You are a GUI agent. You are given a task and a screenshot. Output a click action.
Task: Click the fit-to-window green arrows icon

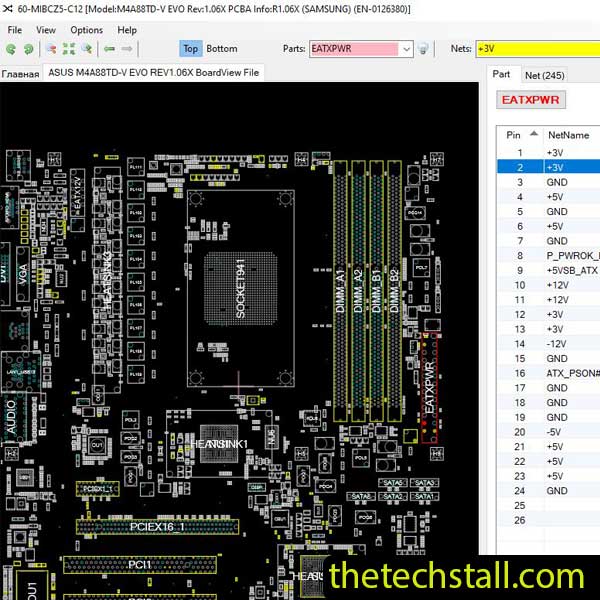click(69, 49)
